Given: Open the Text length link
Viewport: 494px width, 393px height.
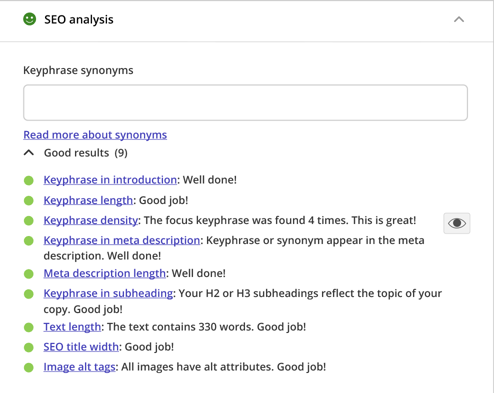Looking at the screenshot, I should pyautogui.click(x=72, y=326).
